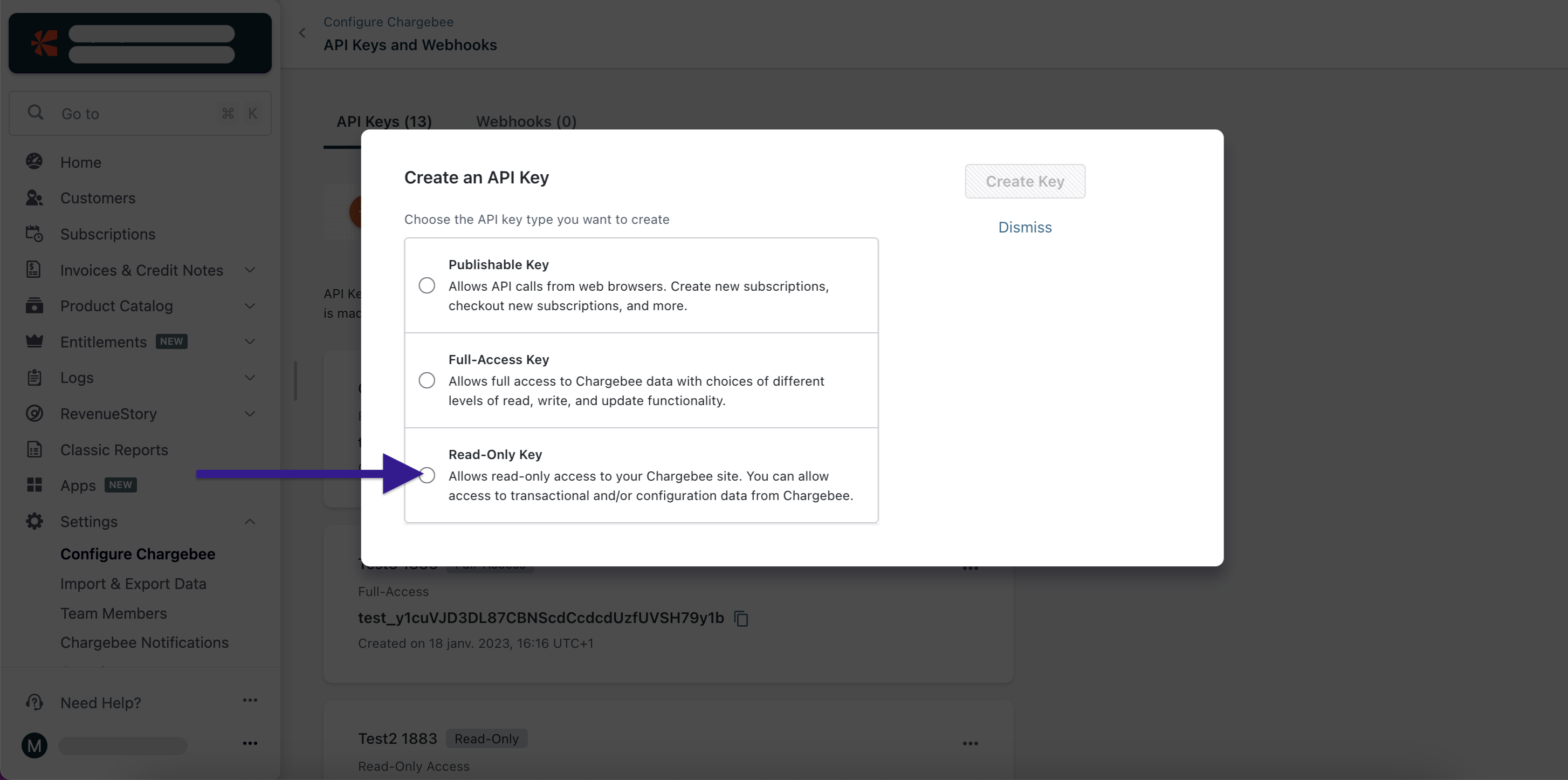Image resolution: width=1568 pixels, height=780 pixels.
Task: Click the test_y1cuVJD3DL87CBNScdCcdcdUzfUVSH79y1b key text
Action: [540, 618]
